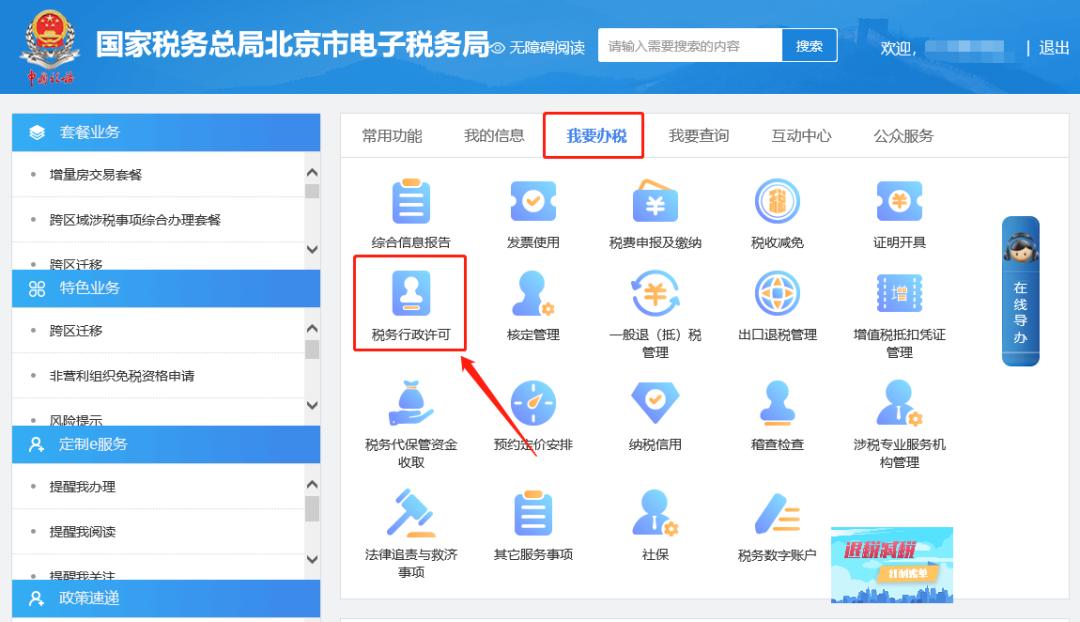Open 税费申报及缴纳 icon

[x=655, y=201]
